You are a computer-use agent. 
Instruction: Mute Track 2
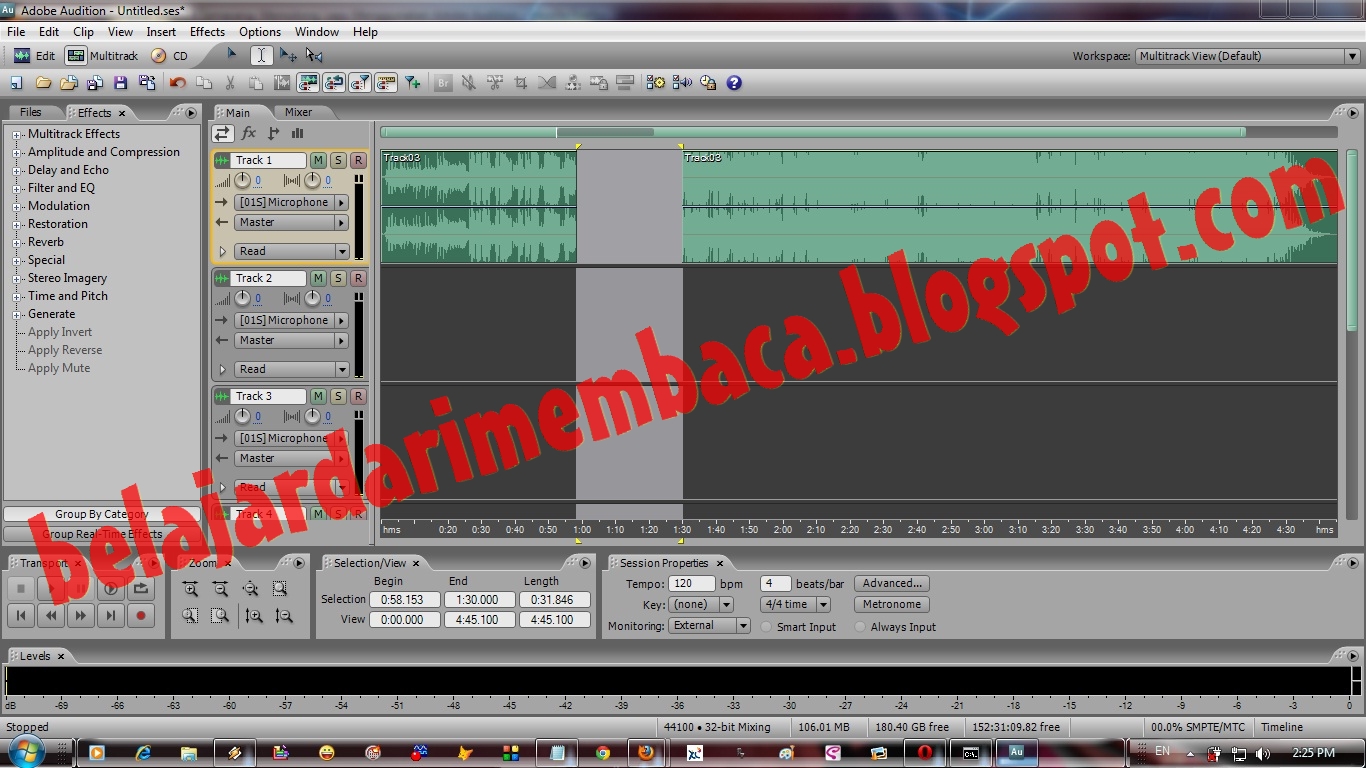tap(318, 278)
